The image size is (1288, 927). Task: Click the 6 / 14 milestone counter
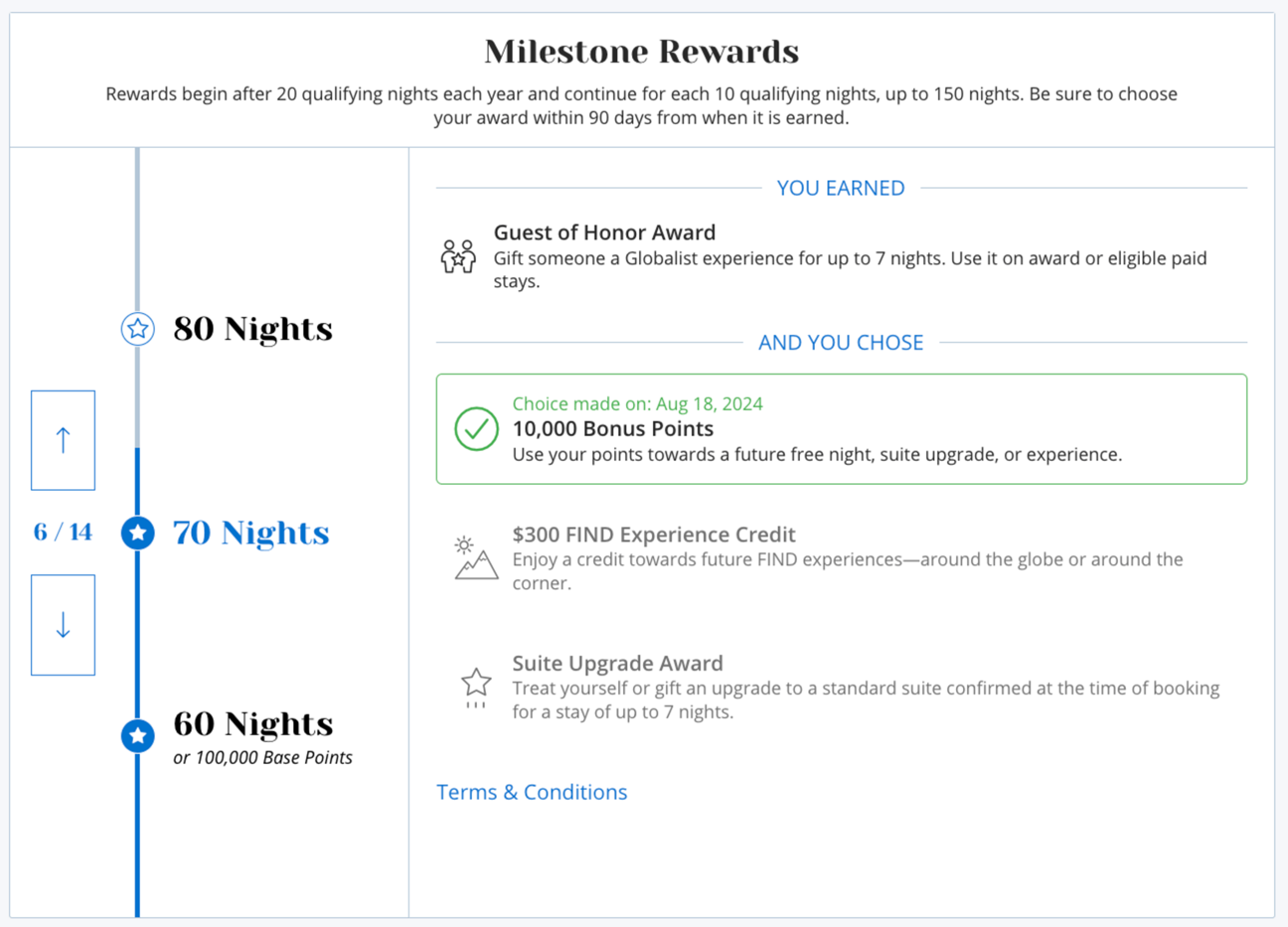(x=62, y=532)
